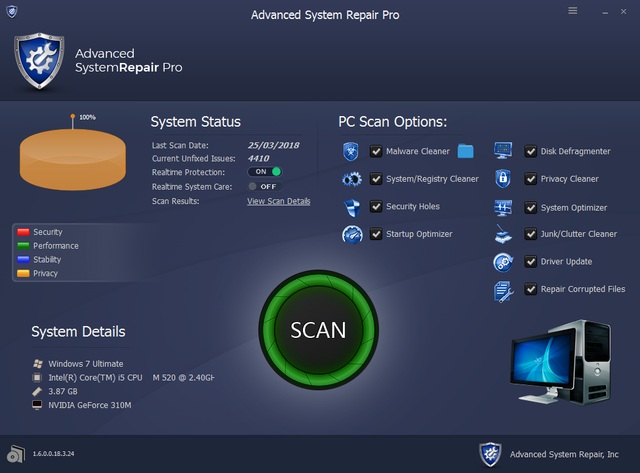Click the Security Holes icon
640x473 pixels.
[351, 207]
